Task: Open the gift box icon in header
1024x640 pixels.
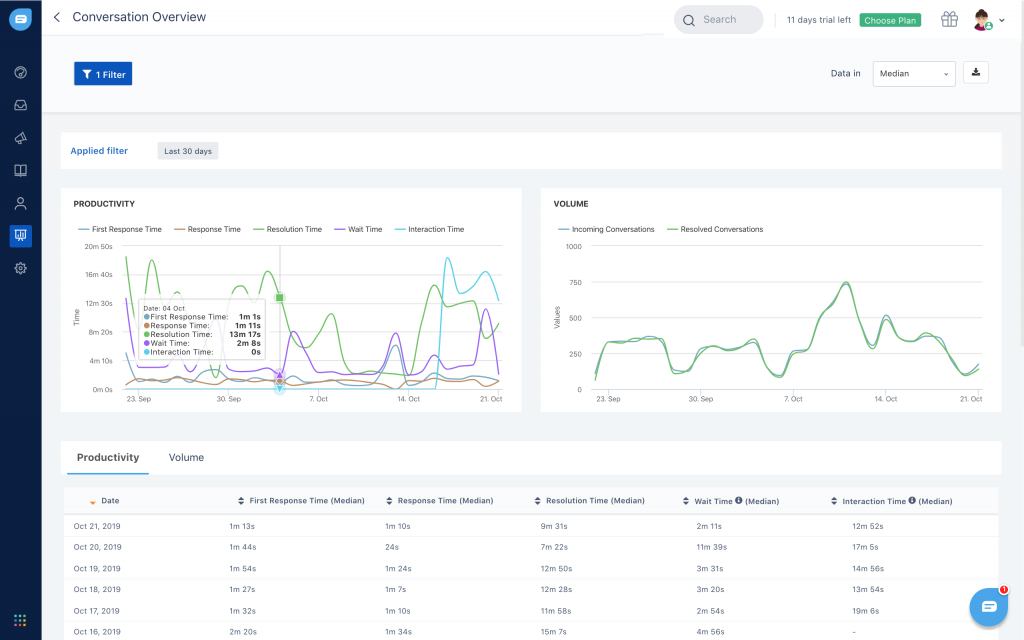Action: tap(949, 19)
